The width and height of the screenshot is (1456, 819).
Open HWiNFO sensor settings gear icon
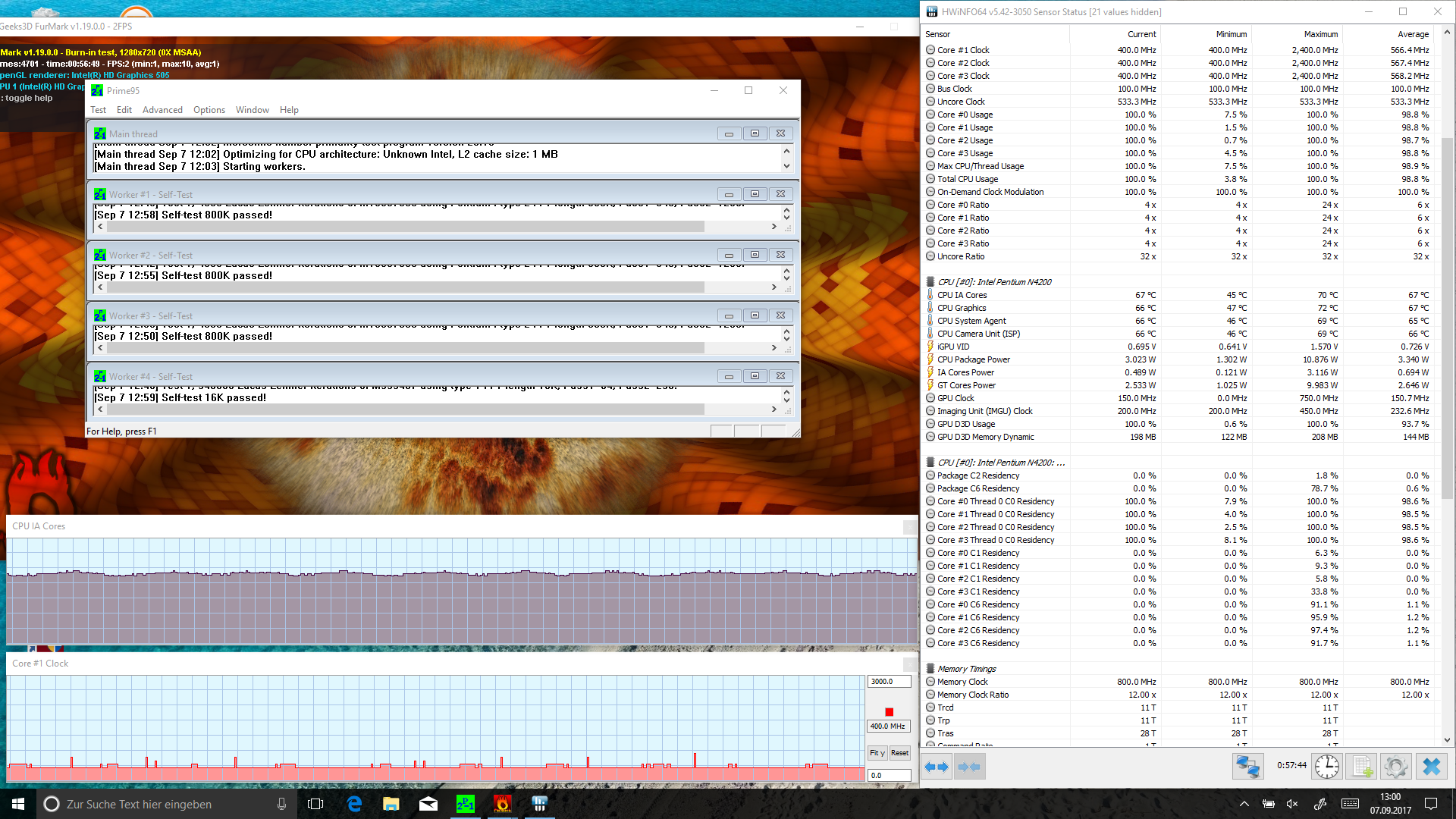pyautogui.click(x=1395, y=767)
